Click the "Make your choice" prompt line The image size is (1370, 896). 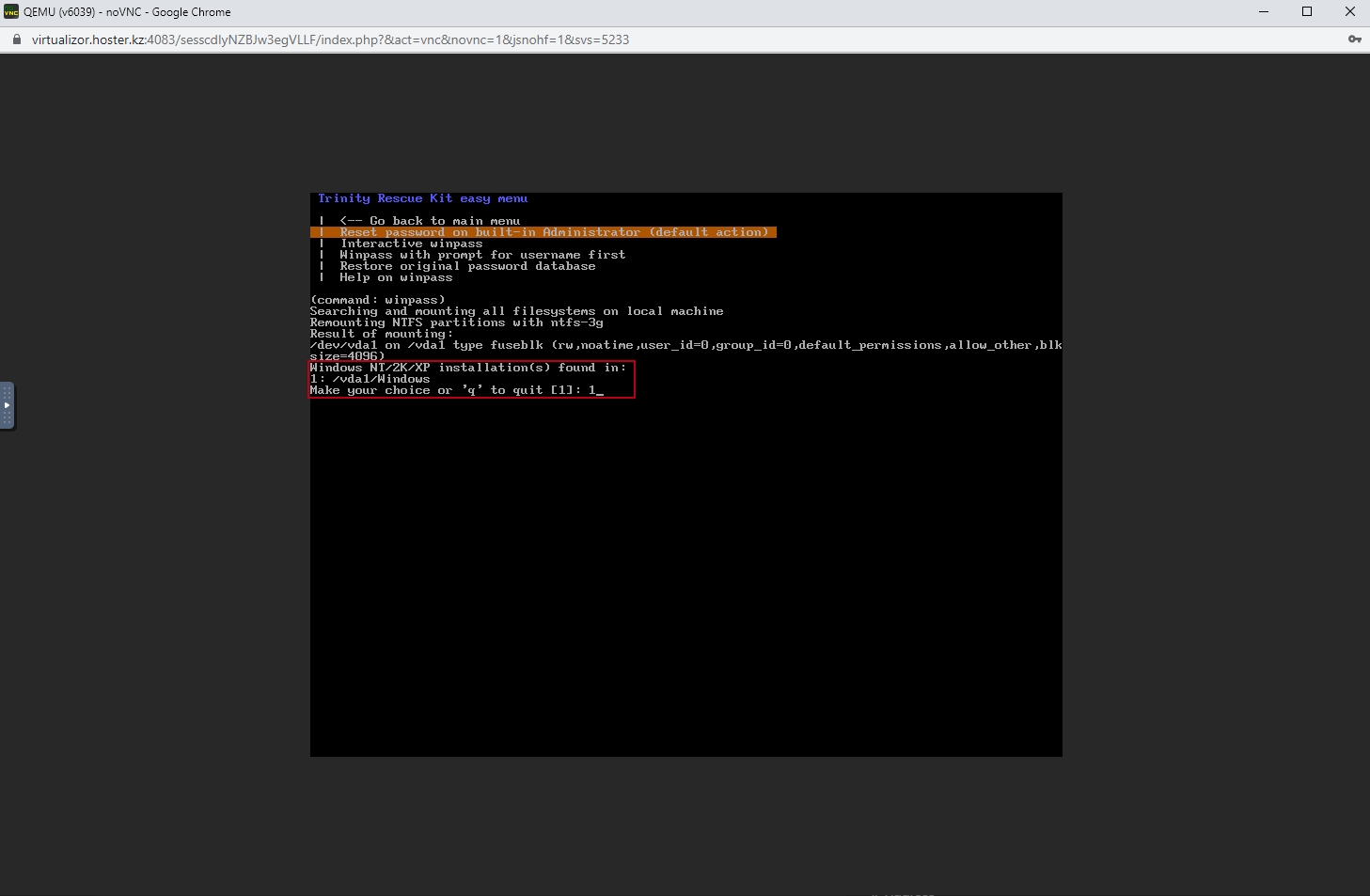point(455,390)
